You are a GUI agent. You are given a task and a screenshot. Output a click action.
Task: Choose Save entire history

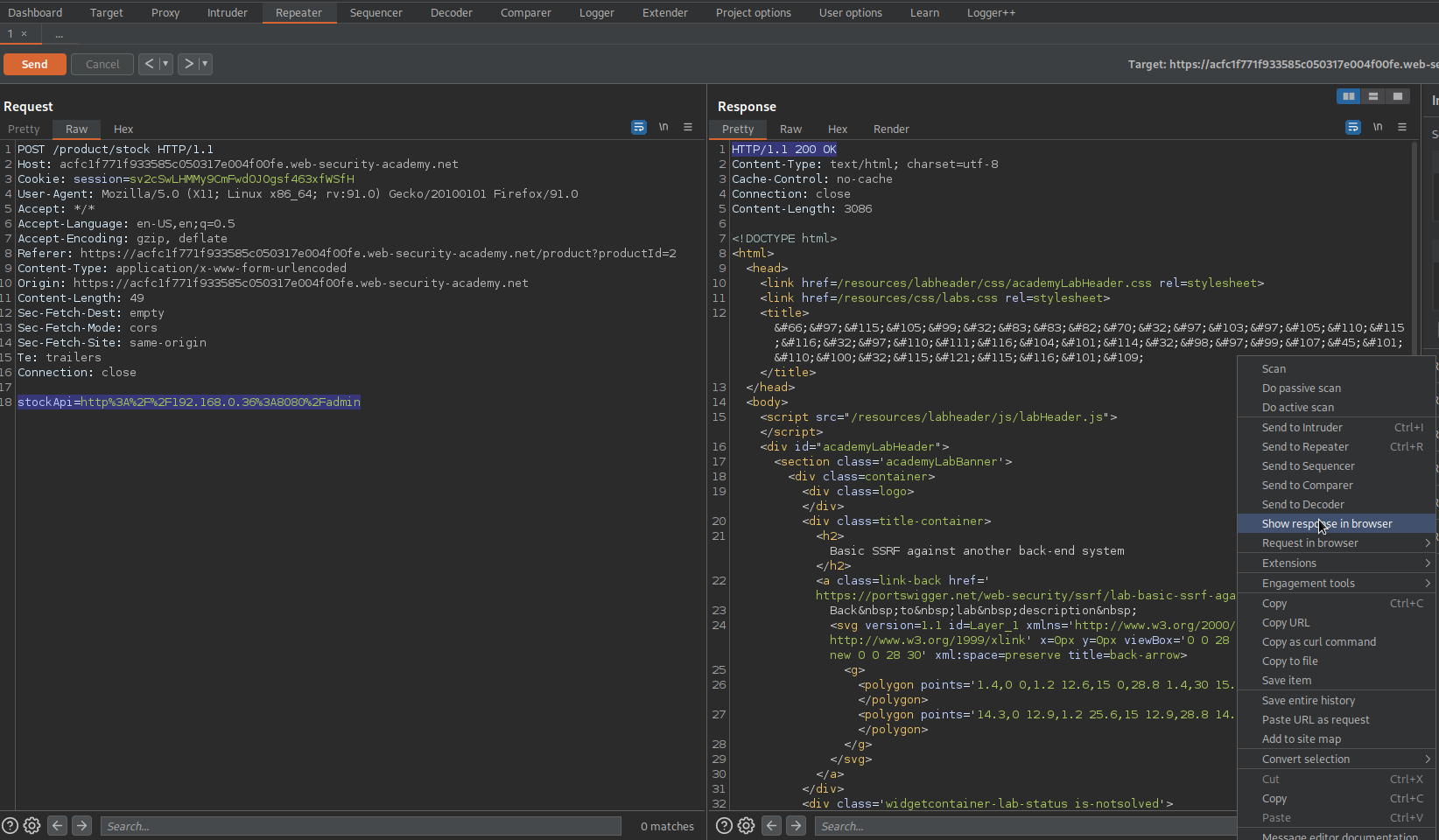pos(1336,701)
